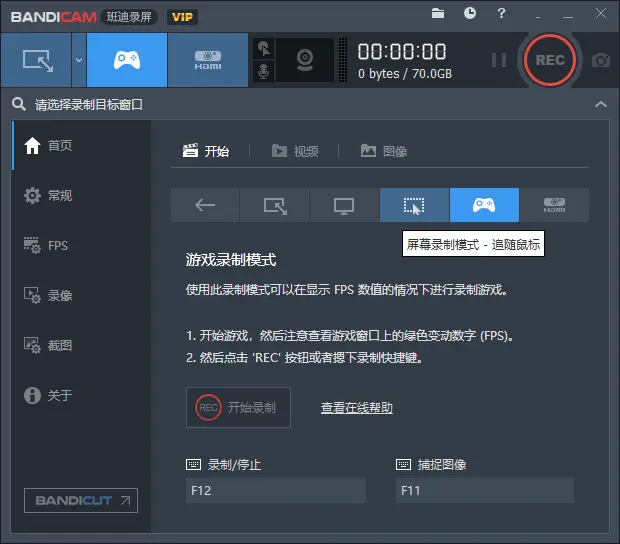This screenshot has width=620, height=544.
Task: Click the 请选择录制目标窗口 text bar
Action: [x=89, y=105]
